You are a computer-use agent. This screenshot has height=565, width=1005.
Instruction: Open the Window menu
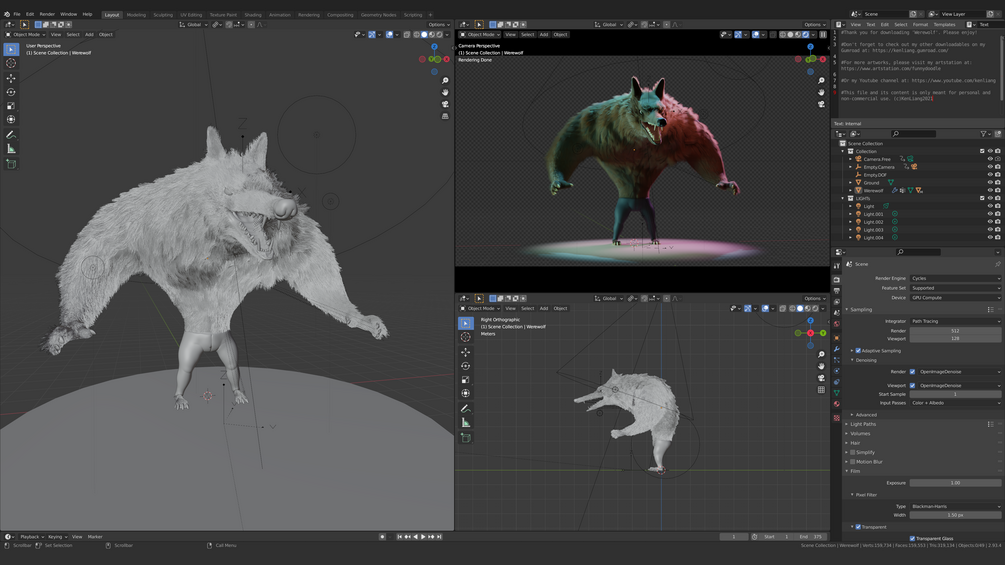(69, 14)
